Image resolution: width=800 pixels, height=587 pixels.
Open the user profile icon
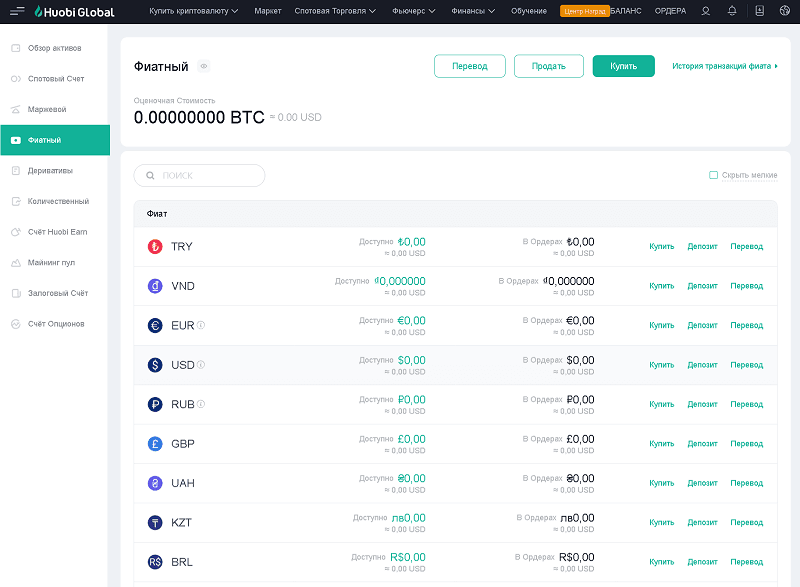coord(706,11)
